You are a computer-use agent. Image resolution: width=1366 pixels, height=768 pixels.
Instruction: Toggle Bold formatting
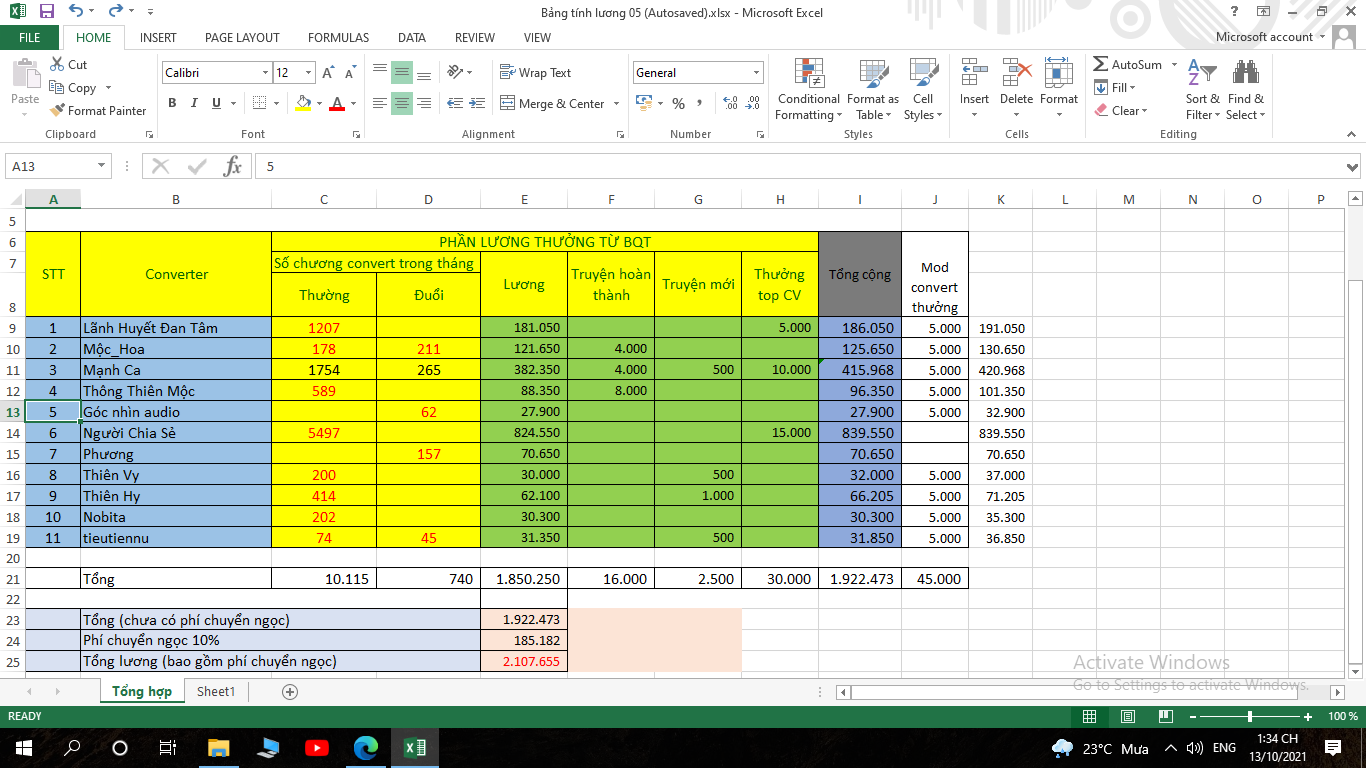point(172,103)
